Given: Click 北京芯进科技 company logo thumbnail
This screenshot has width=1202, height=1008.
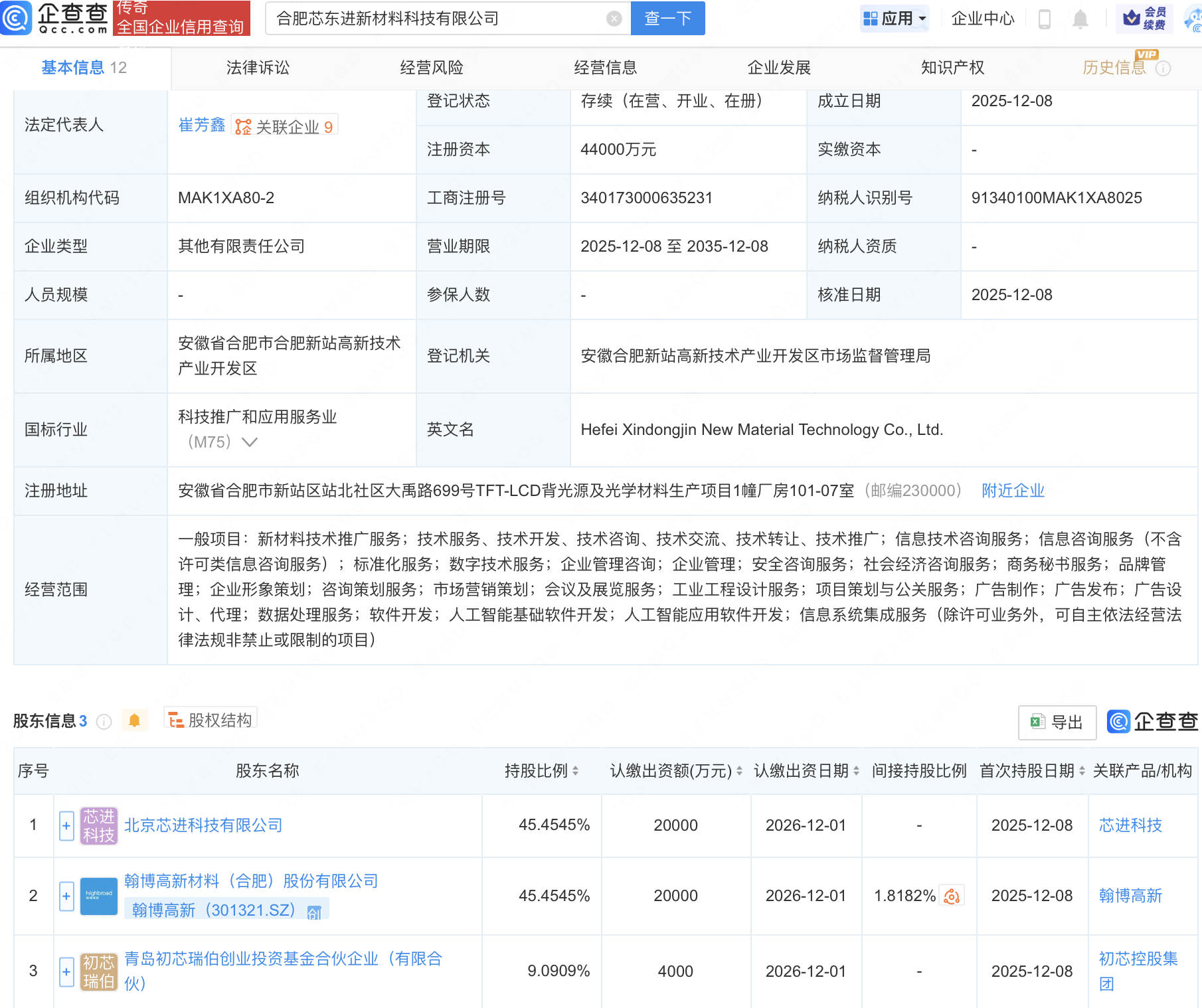Looking at the screenshot, I should click(x=98, y=825).
